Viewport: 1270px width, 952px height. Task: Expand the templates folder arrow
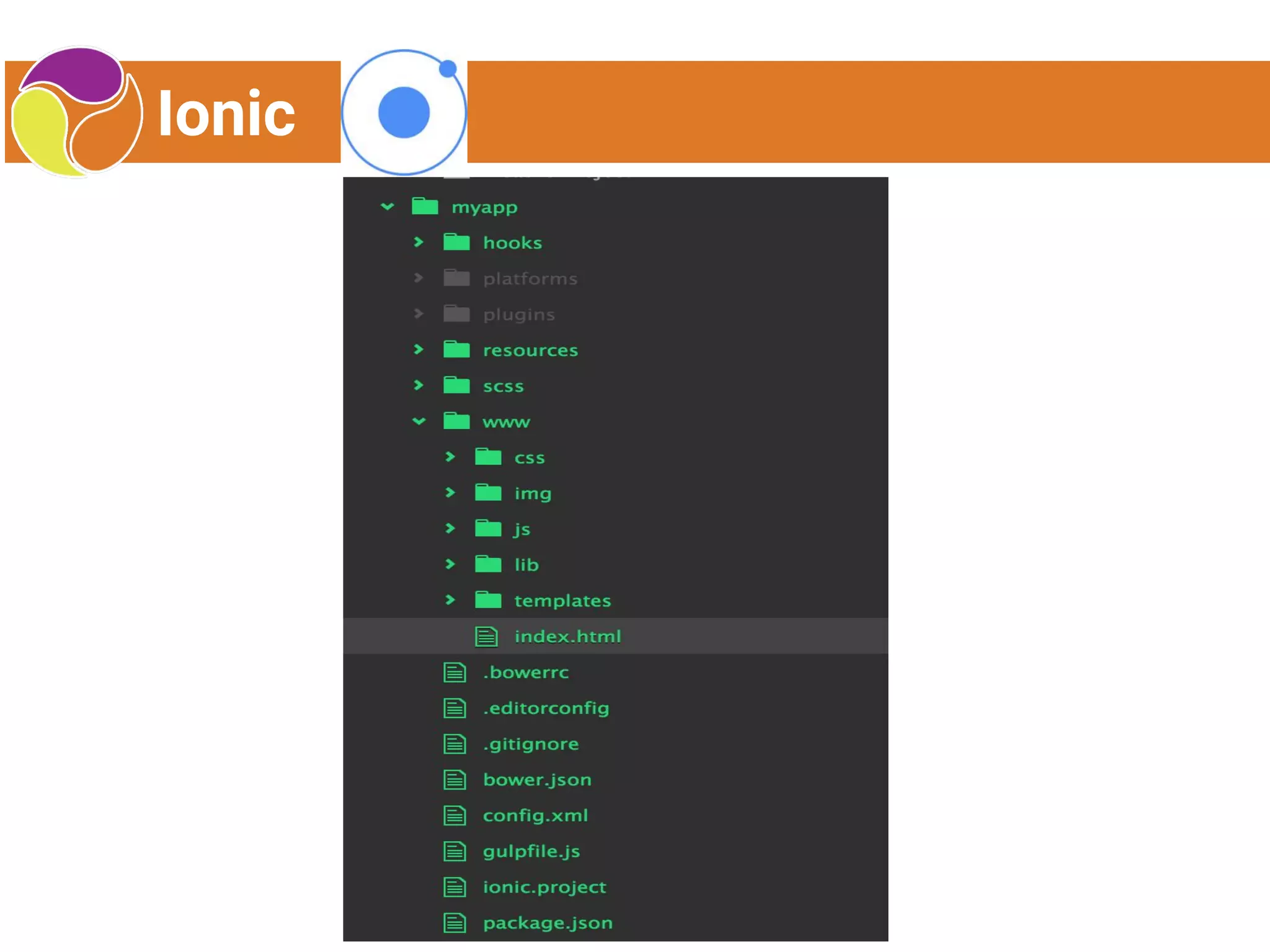point(450,600)
